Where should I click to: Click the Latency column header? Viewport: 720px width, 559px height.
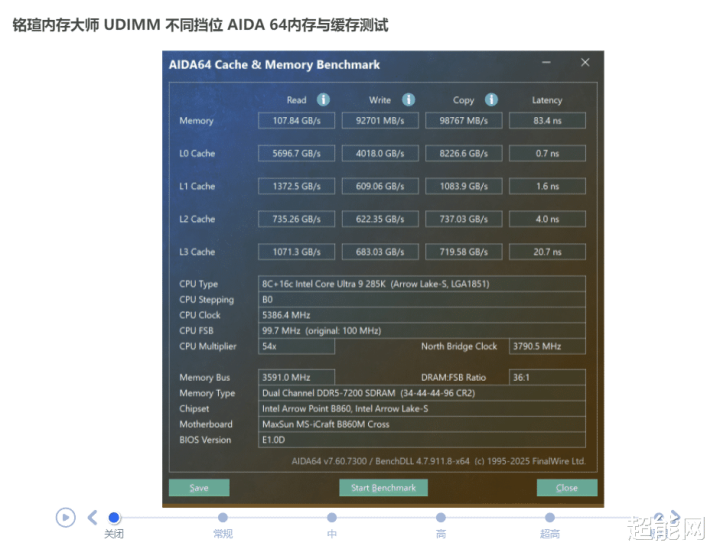[547, 100]
